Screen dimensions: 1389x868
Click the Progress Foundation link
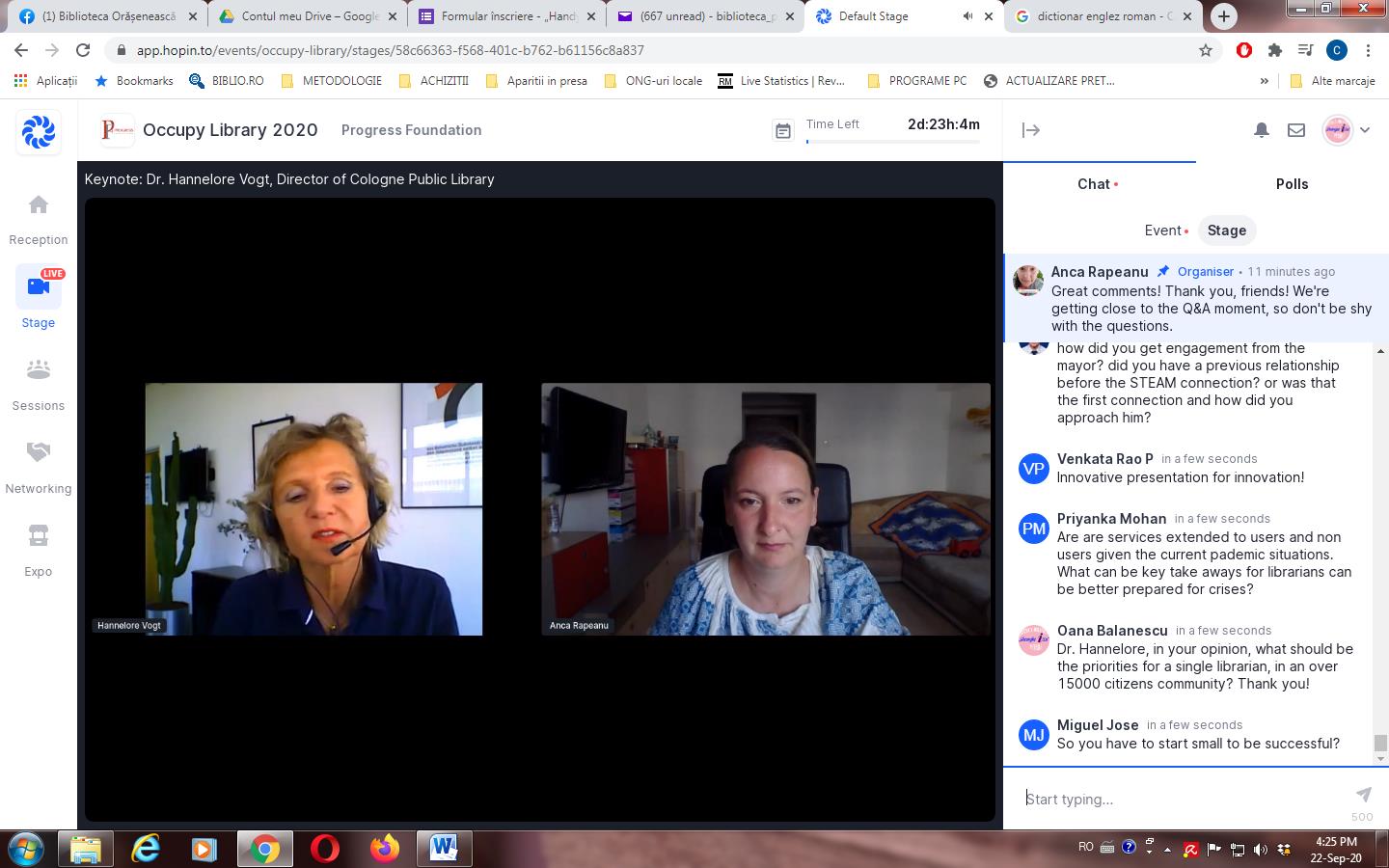tap(411, 130)
